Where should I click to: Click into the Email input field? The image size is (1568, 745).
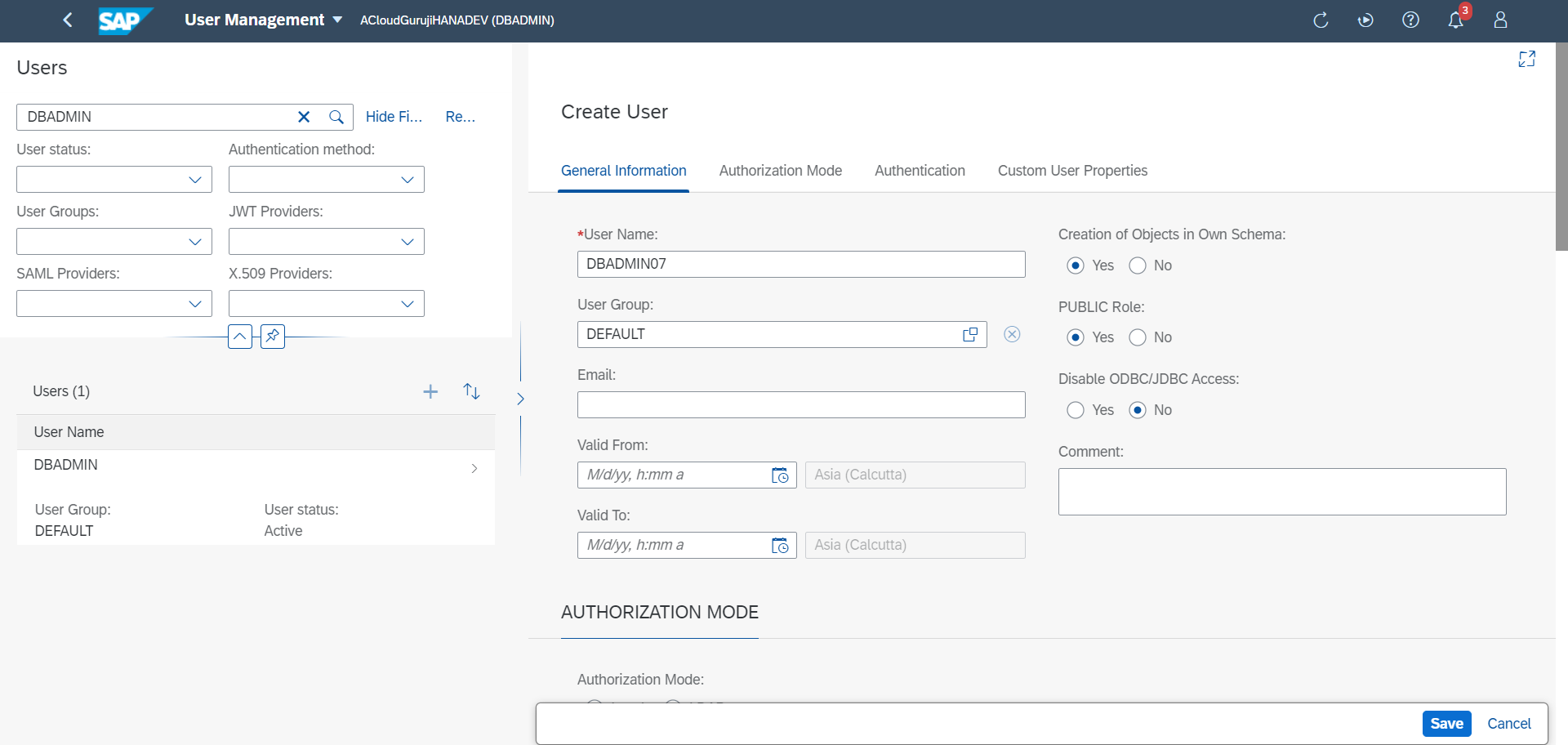tap(800, 405)
